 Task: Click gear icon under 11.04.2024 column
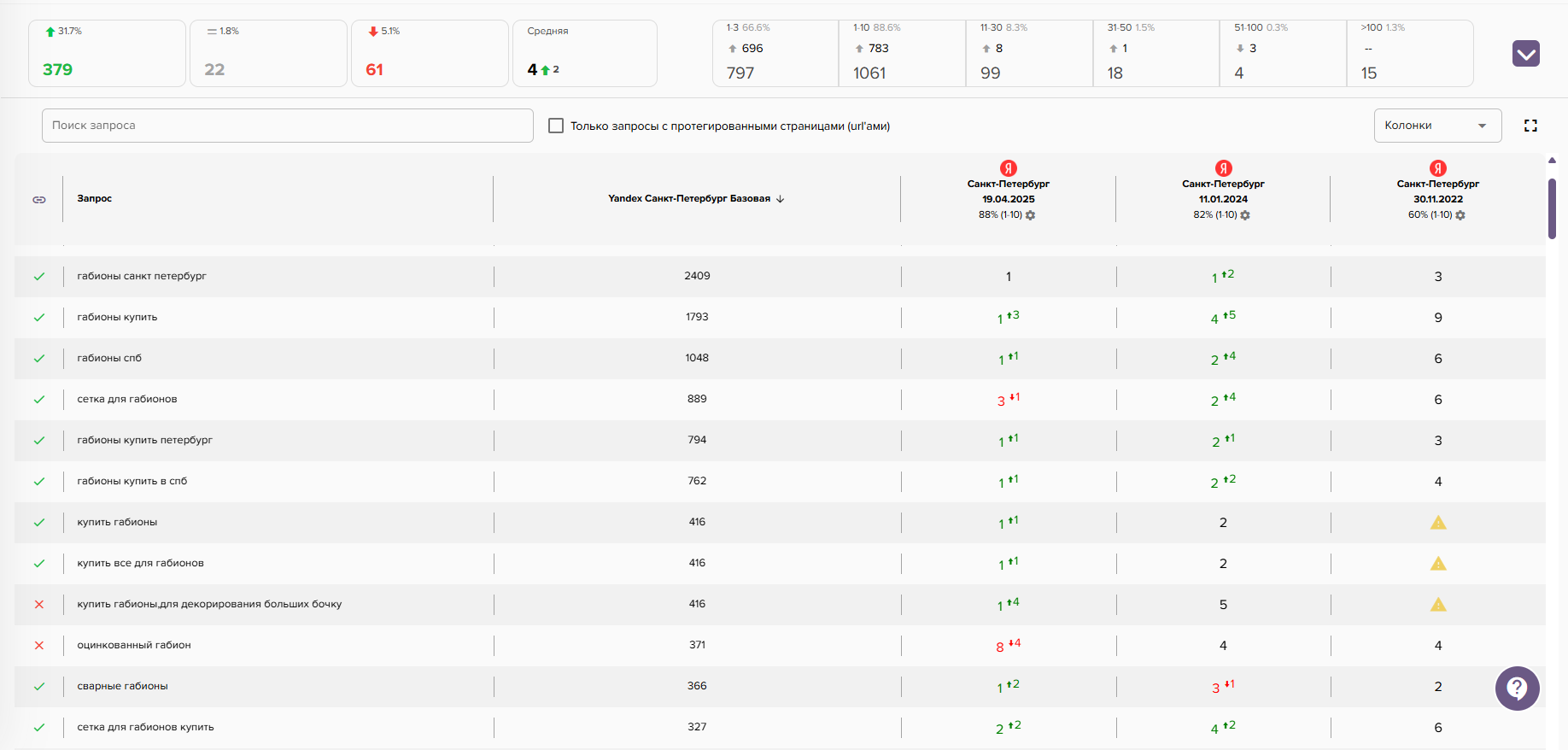(1245, 215)
